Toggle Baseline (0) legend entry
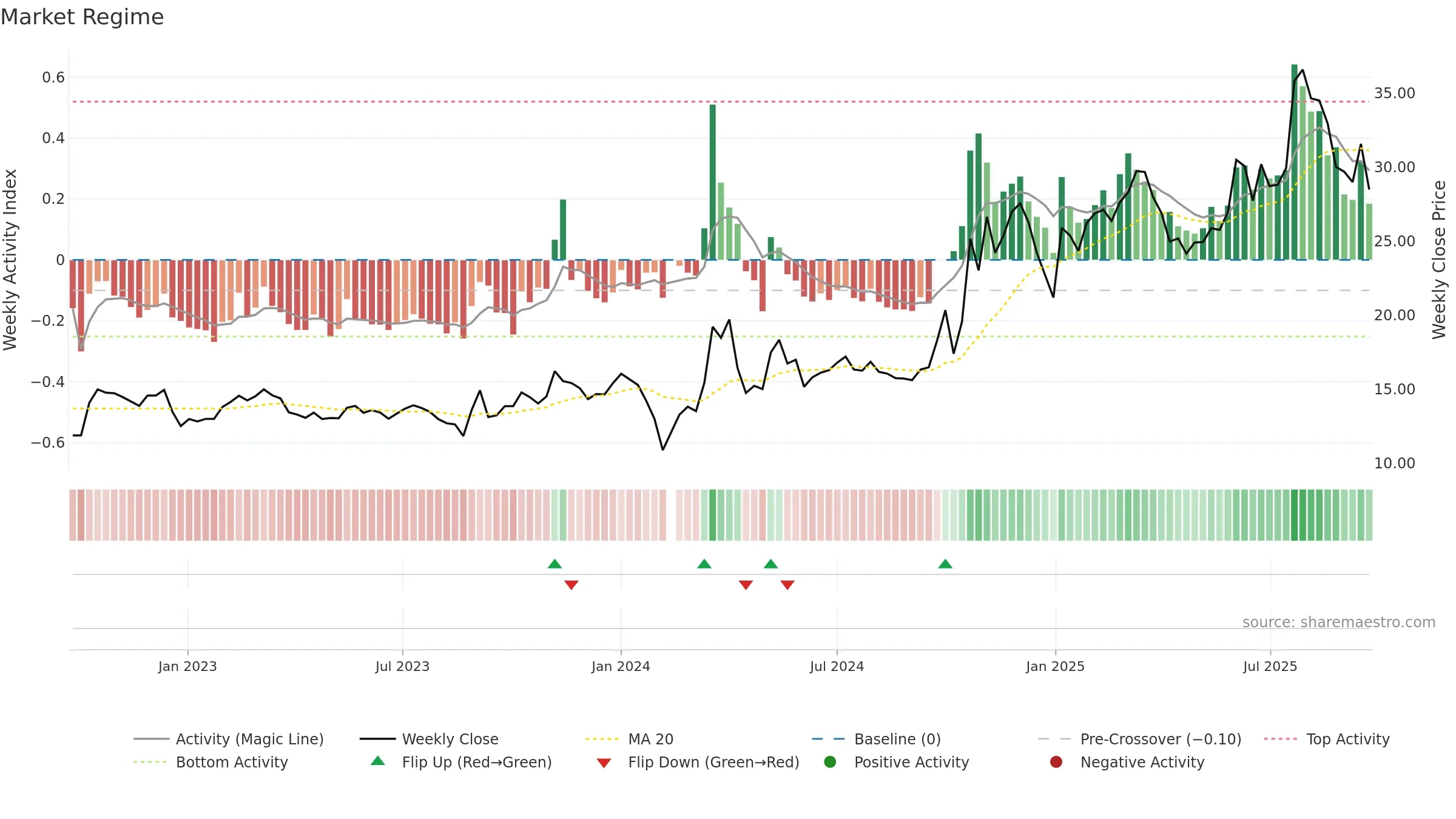Screen dimensions: 1456x819 click(x=876, y=739)
